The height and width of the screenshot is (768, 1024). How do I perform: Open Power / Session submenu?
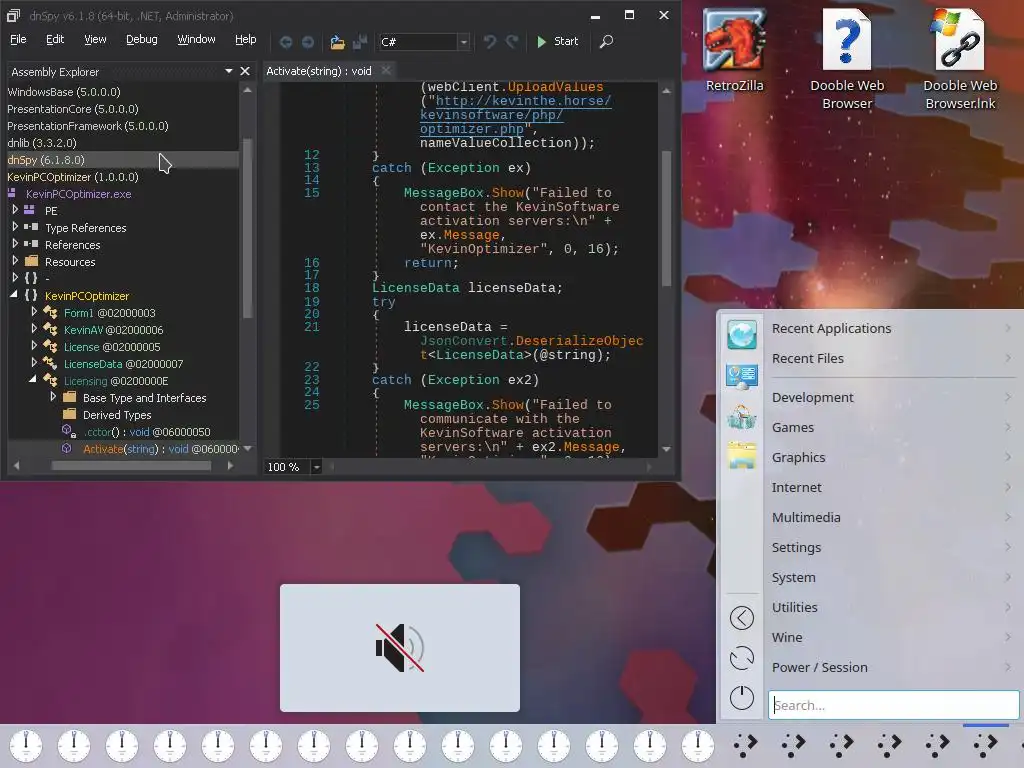[x=891, y=667]
